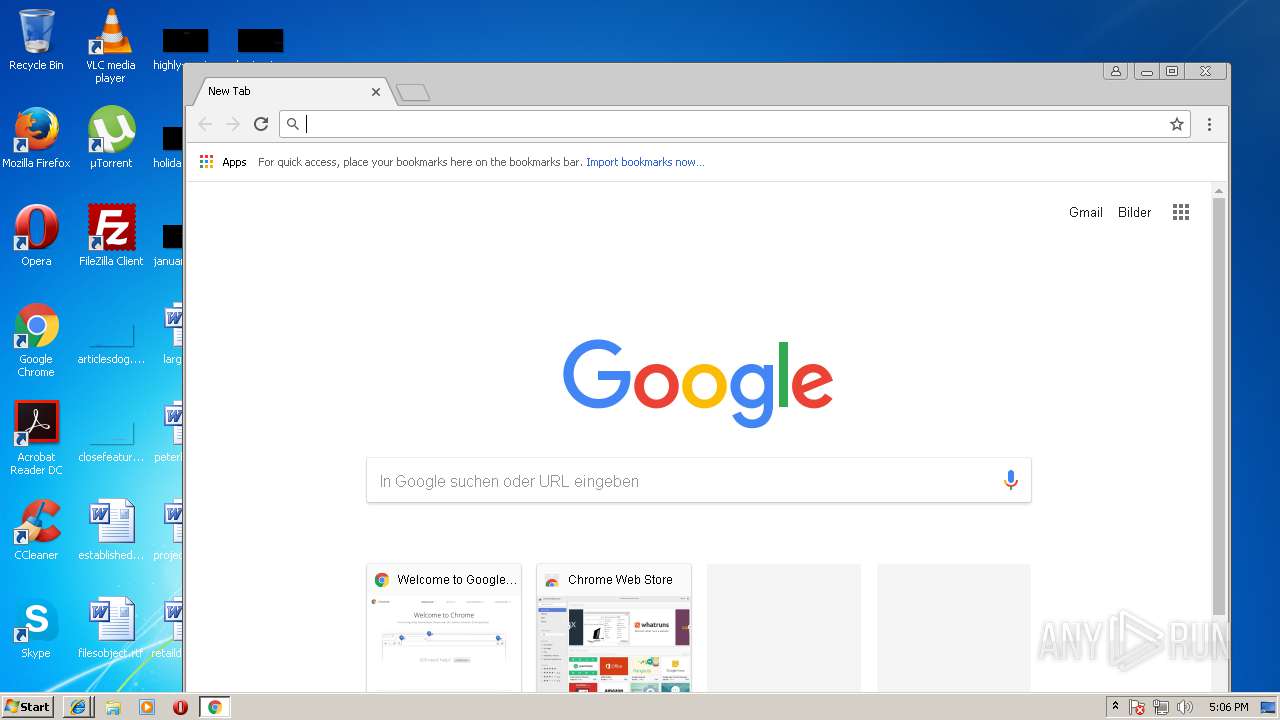The image size is (1280, 720).
Task: Click the page vertical scrollbar
Action: (x=1218, y=405)
